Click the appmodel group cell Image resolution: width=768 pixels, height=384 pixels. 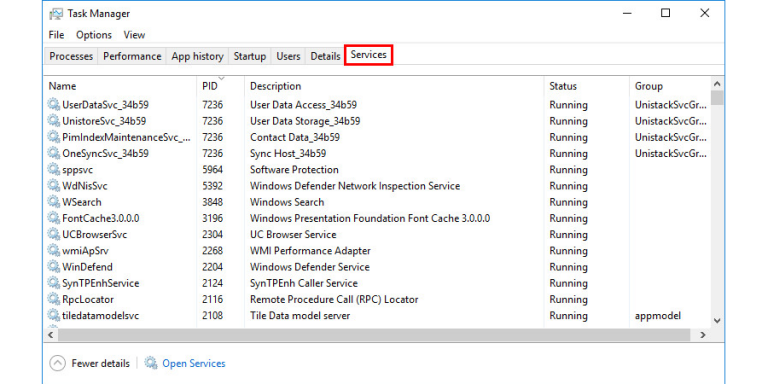tap(658, 316)
